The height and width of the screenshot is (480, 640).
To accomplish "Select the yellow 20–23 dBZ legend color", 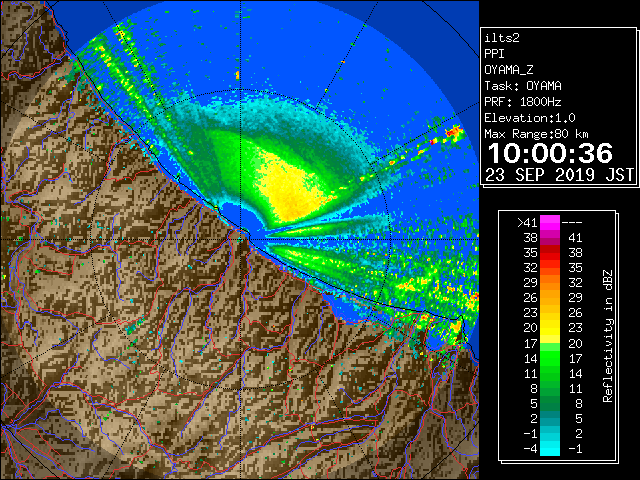I will point(550,328).
